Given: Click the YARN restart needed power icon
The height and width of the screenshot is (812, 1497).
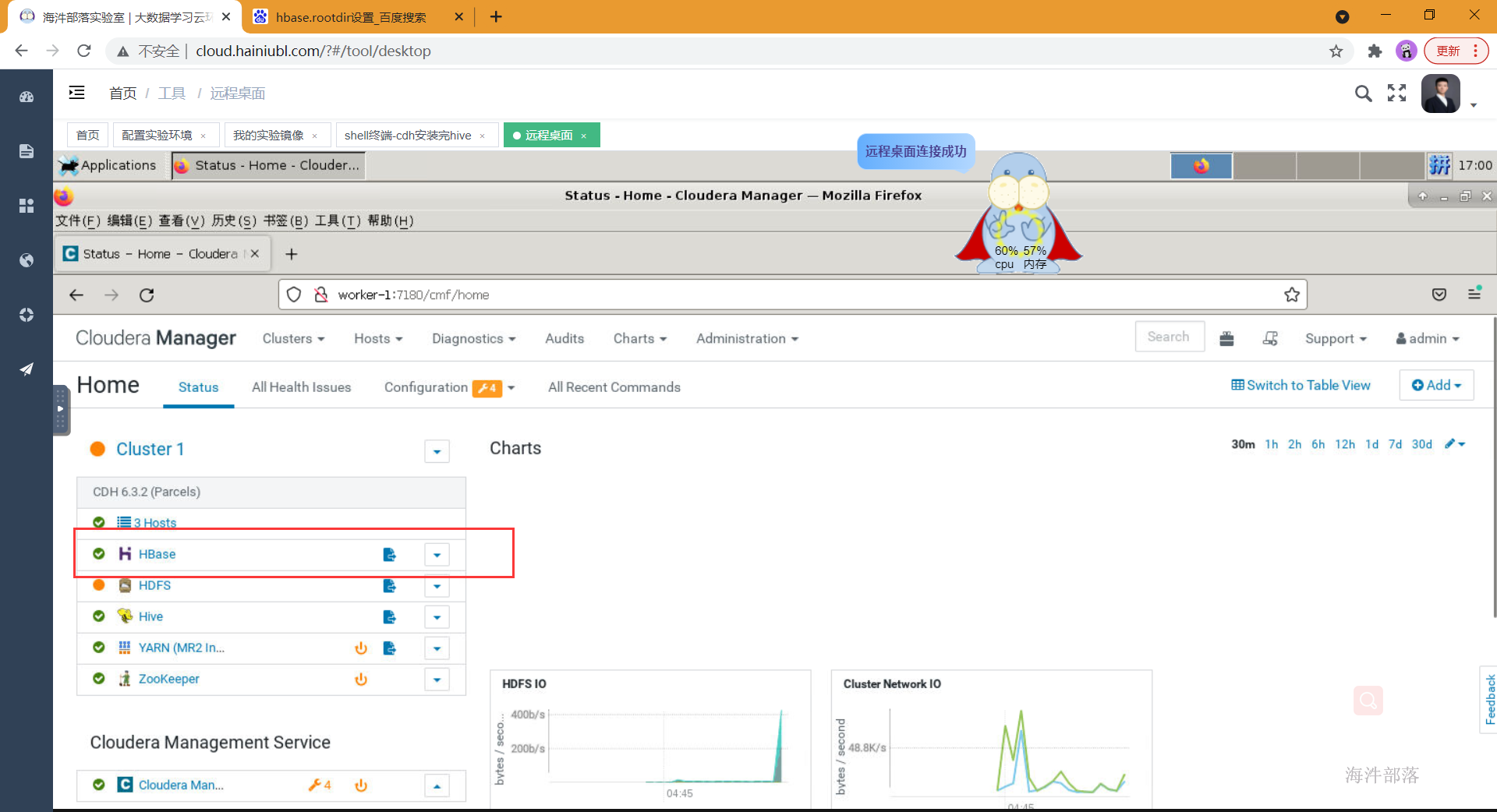Looking at the screenshot, I should click(360, 648).
